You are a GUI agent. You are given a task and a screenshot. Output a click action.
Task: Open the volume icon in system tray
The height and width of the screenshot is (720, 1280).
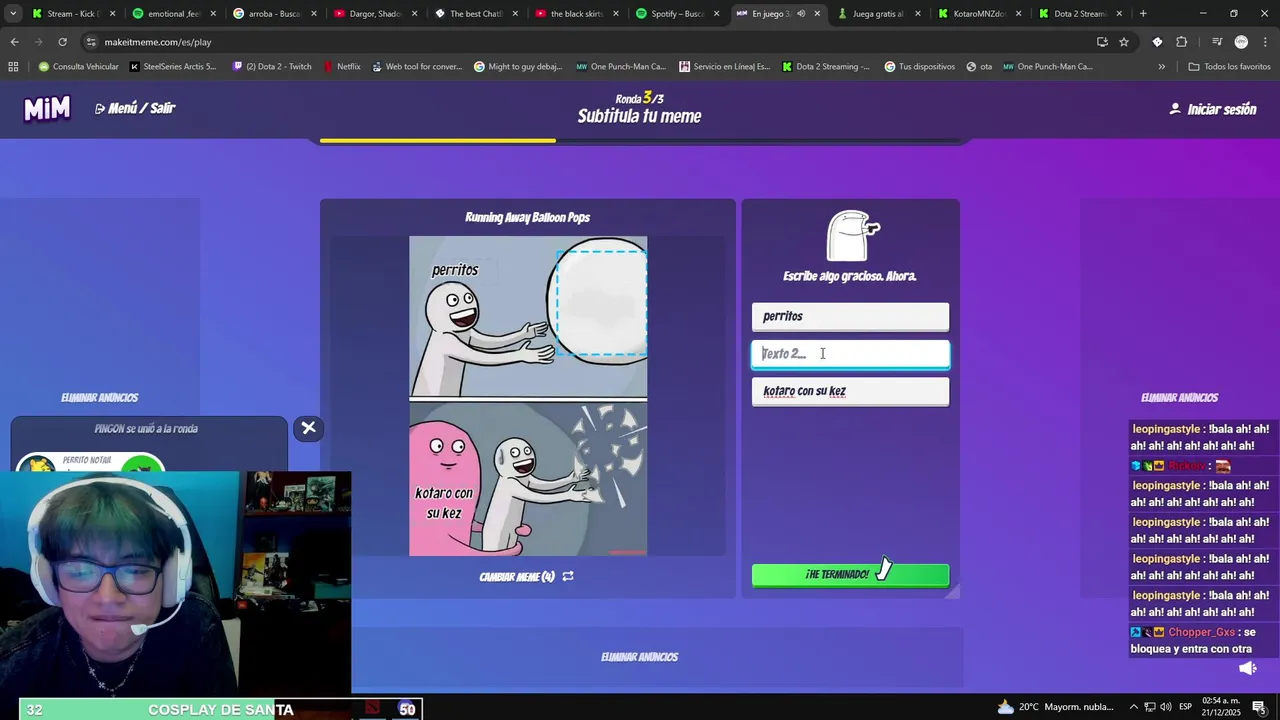tap(1164, 707)
